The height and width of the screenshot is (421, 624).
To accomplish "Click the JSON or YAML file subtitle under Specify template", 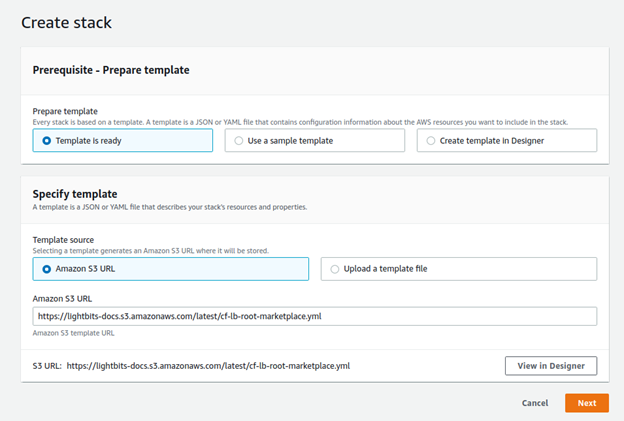I will click(170, 207).
